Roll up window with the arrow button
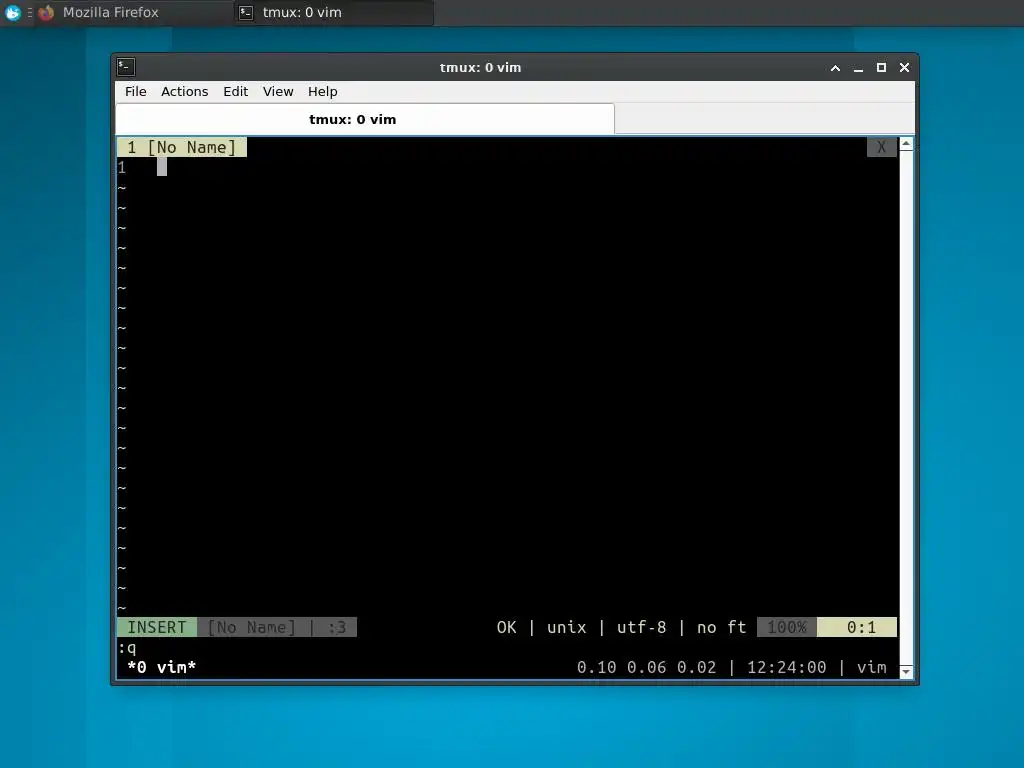The image size is (1024, 768). [835, 67]
